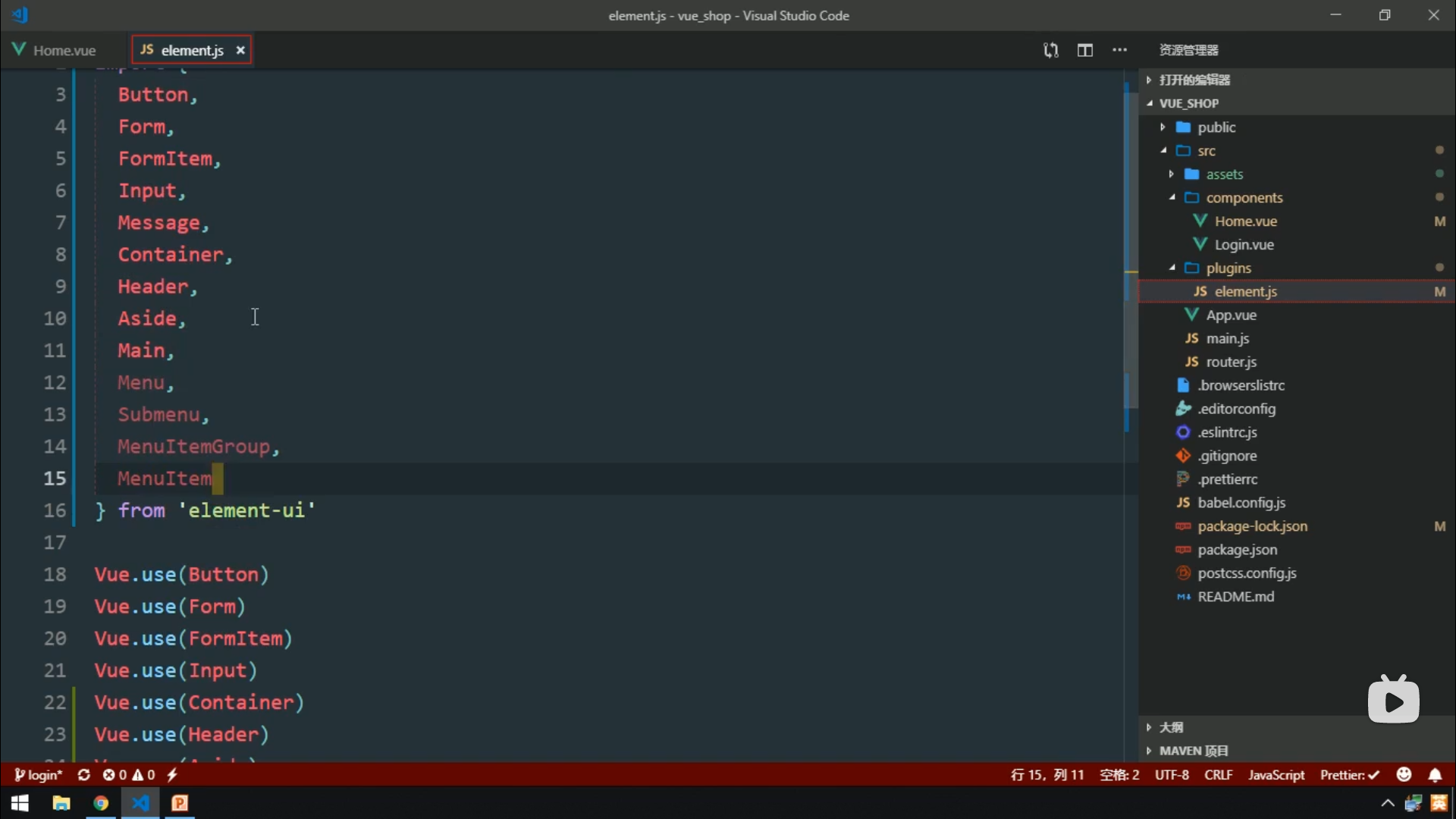Switch to VS Code taskbar icon
The height and width of the screenshot is (819, 1456).
(140, 803)
